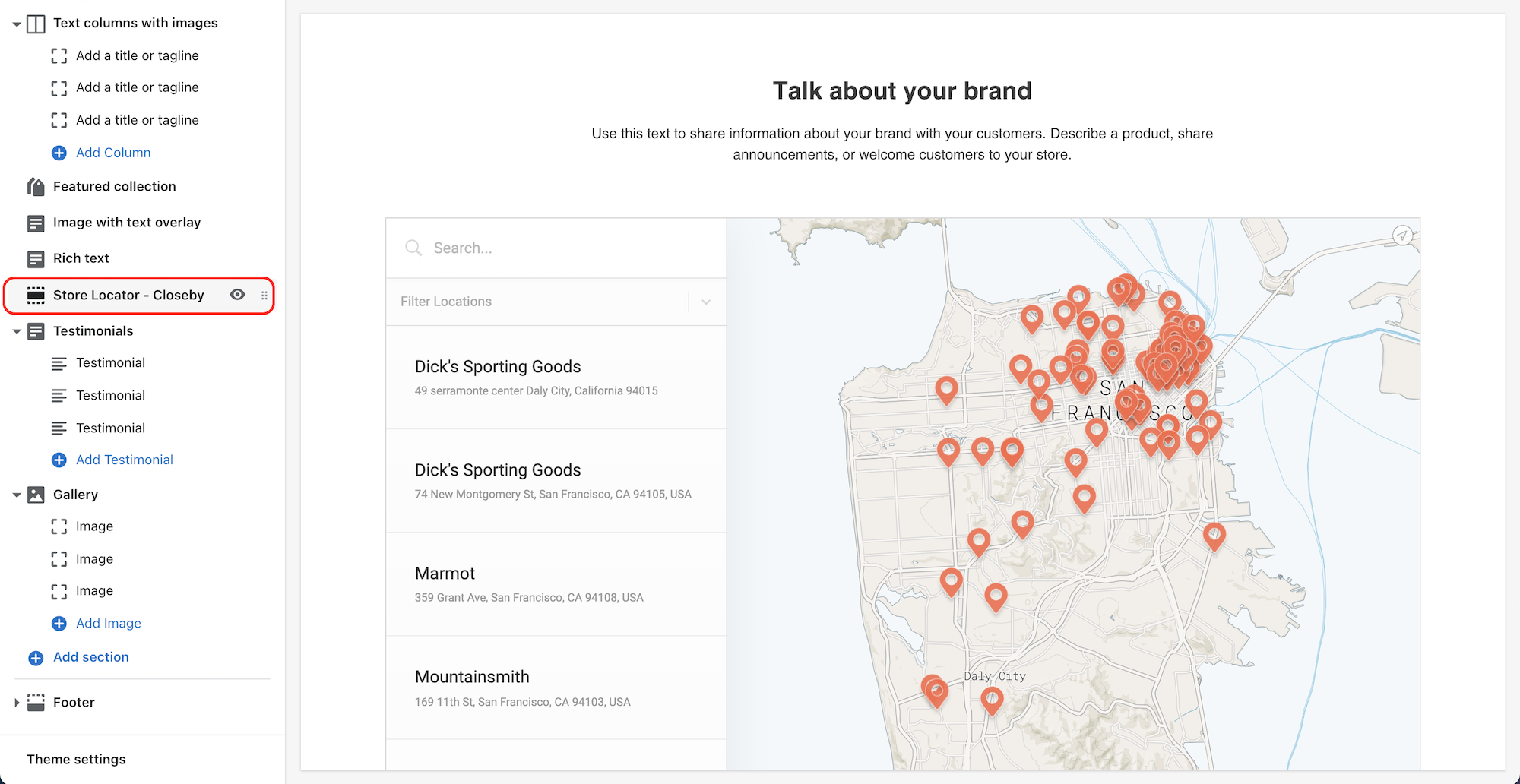Click Add Testimonial link
The width and height of the screenshot is (1520, 784).
coord(125,460)
